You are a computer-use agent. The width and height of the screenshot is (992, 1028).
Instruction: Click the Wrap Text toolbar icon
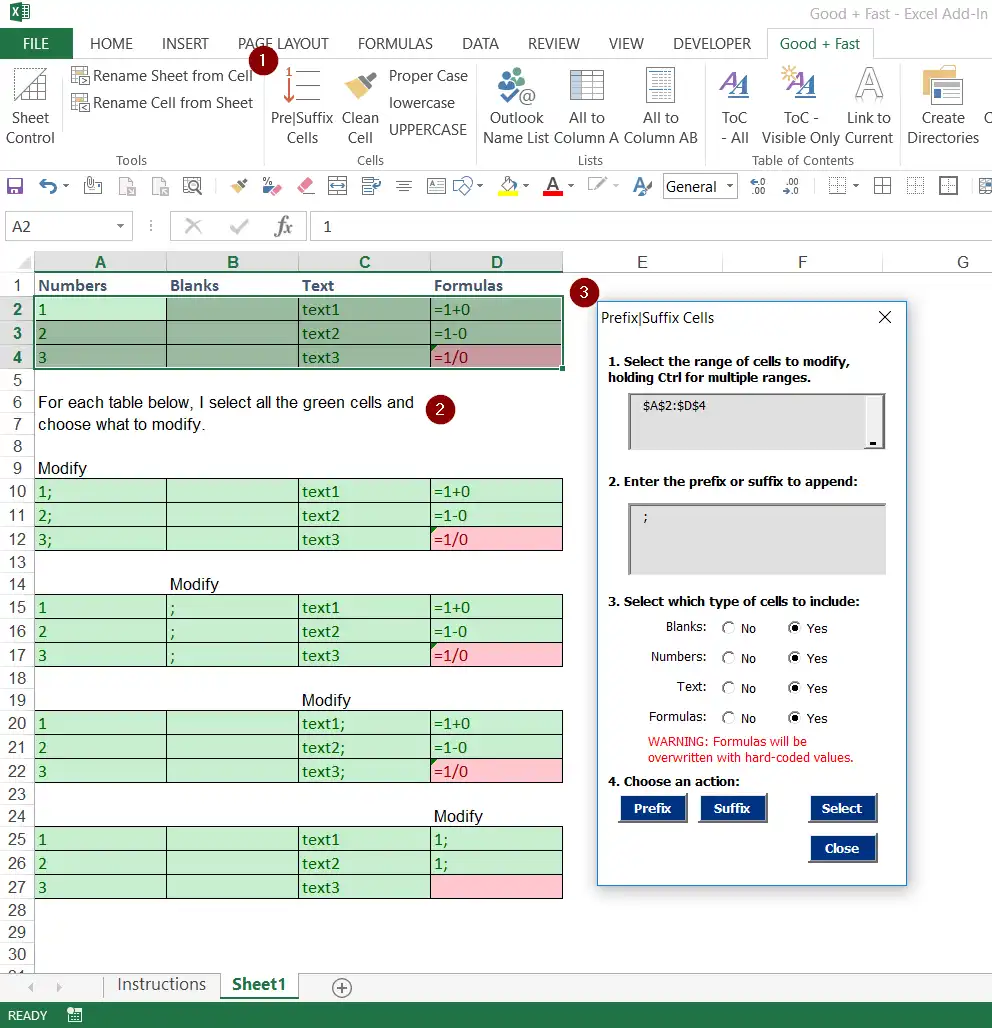tap(371, 186)
